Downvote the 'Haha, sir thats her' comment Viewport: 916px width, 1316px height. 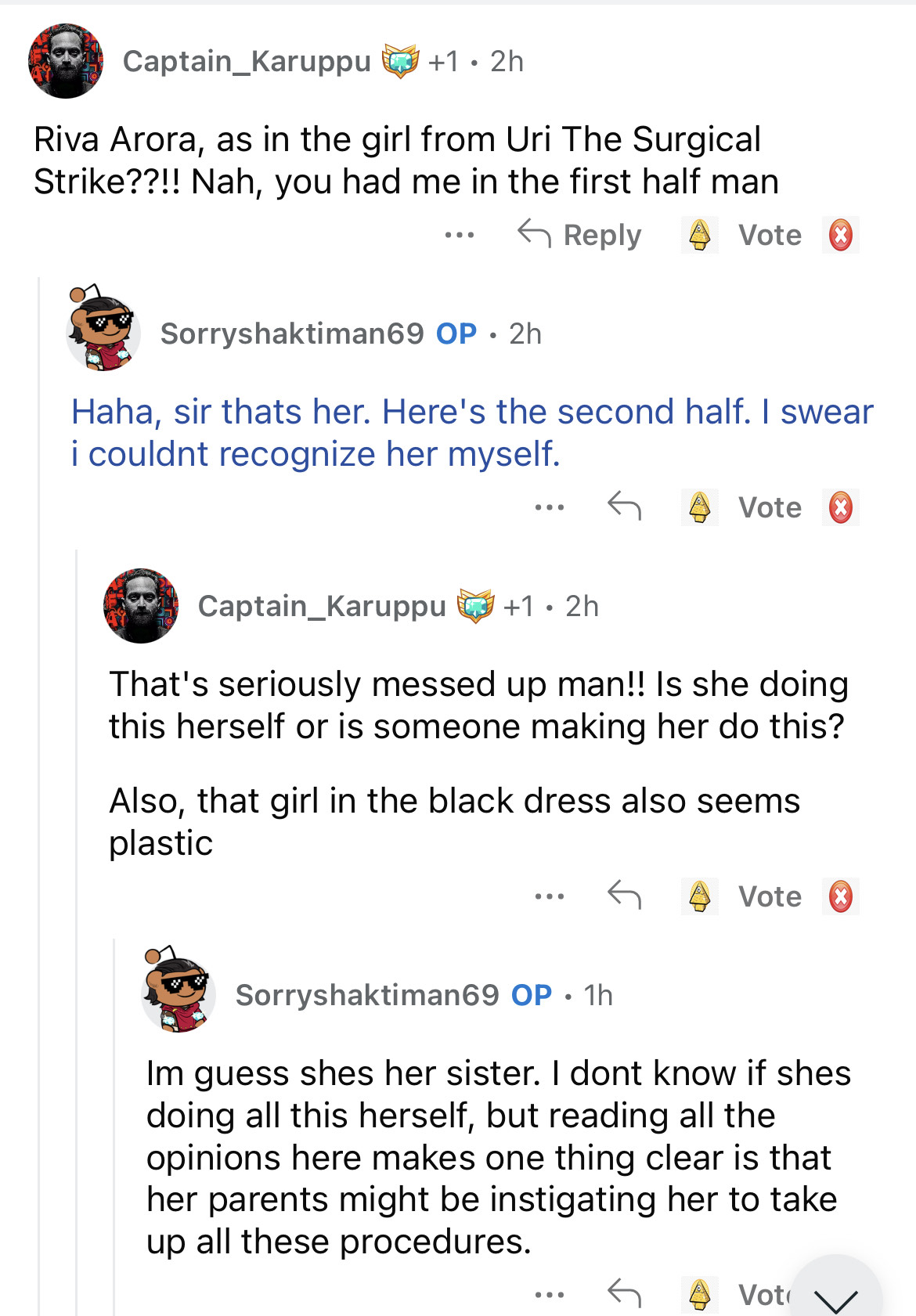pos(840,507)
